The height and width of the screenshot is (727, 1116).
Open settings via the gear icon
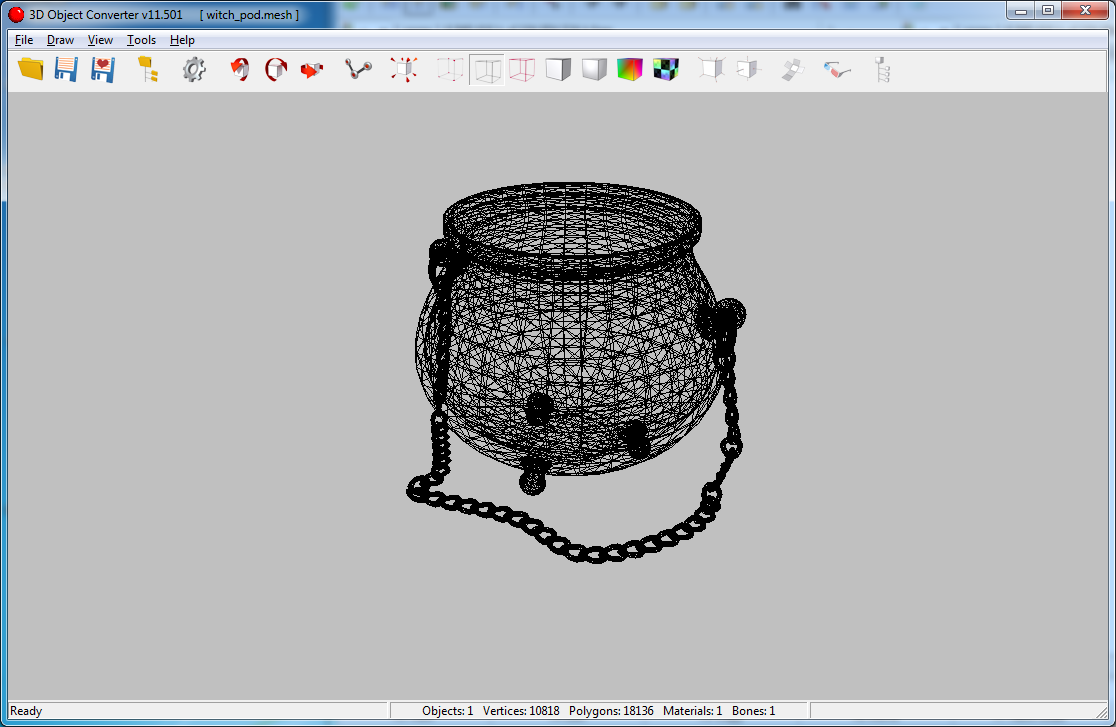tap(194, 70)
